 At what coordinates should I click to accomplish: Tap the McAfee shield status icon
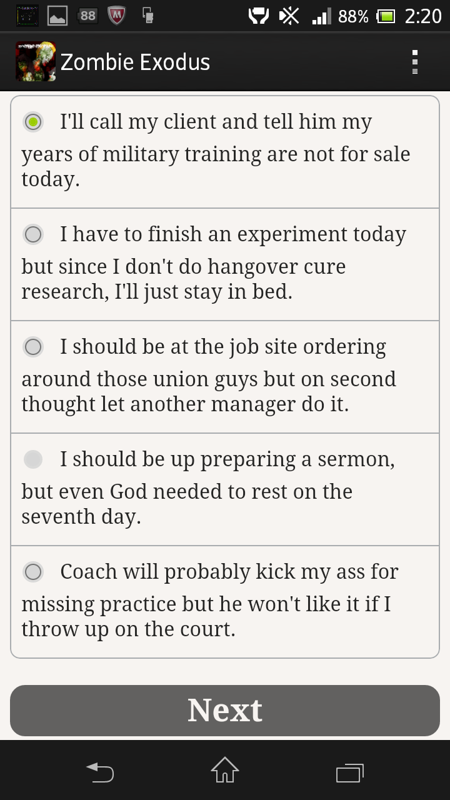[117, 15]
